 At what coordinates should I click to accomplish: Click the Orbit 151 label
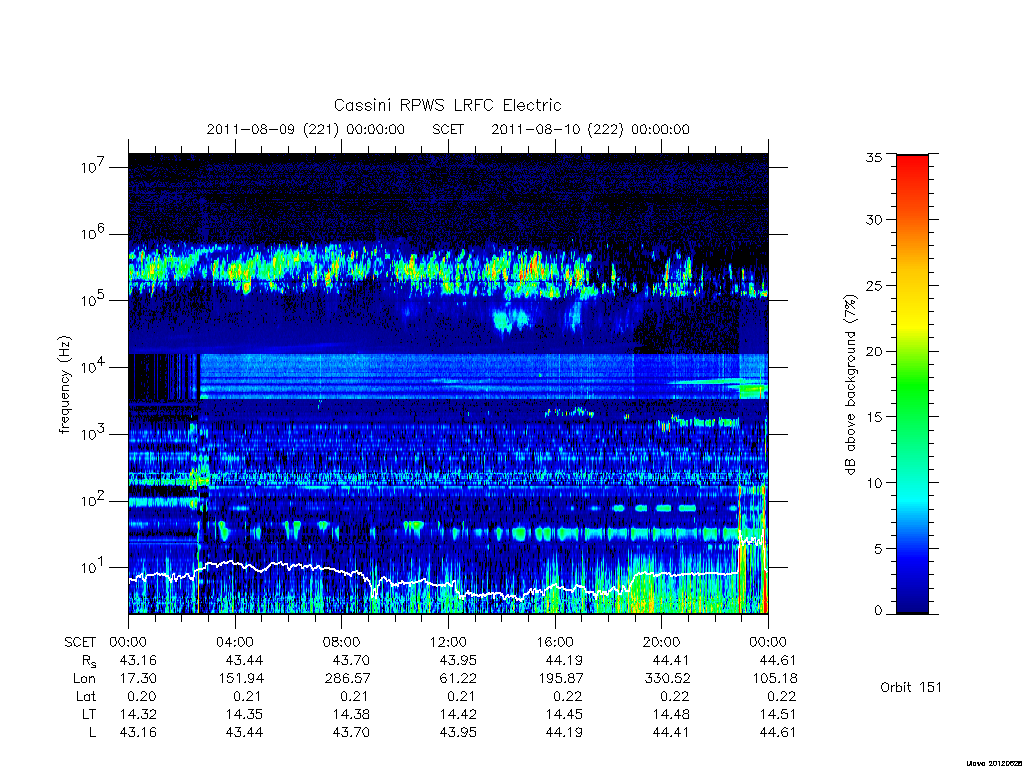point(911,687)
